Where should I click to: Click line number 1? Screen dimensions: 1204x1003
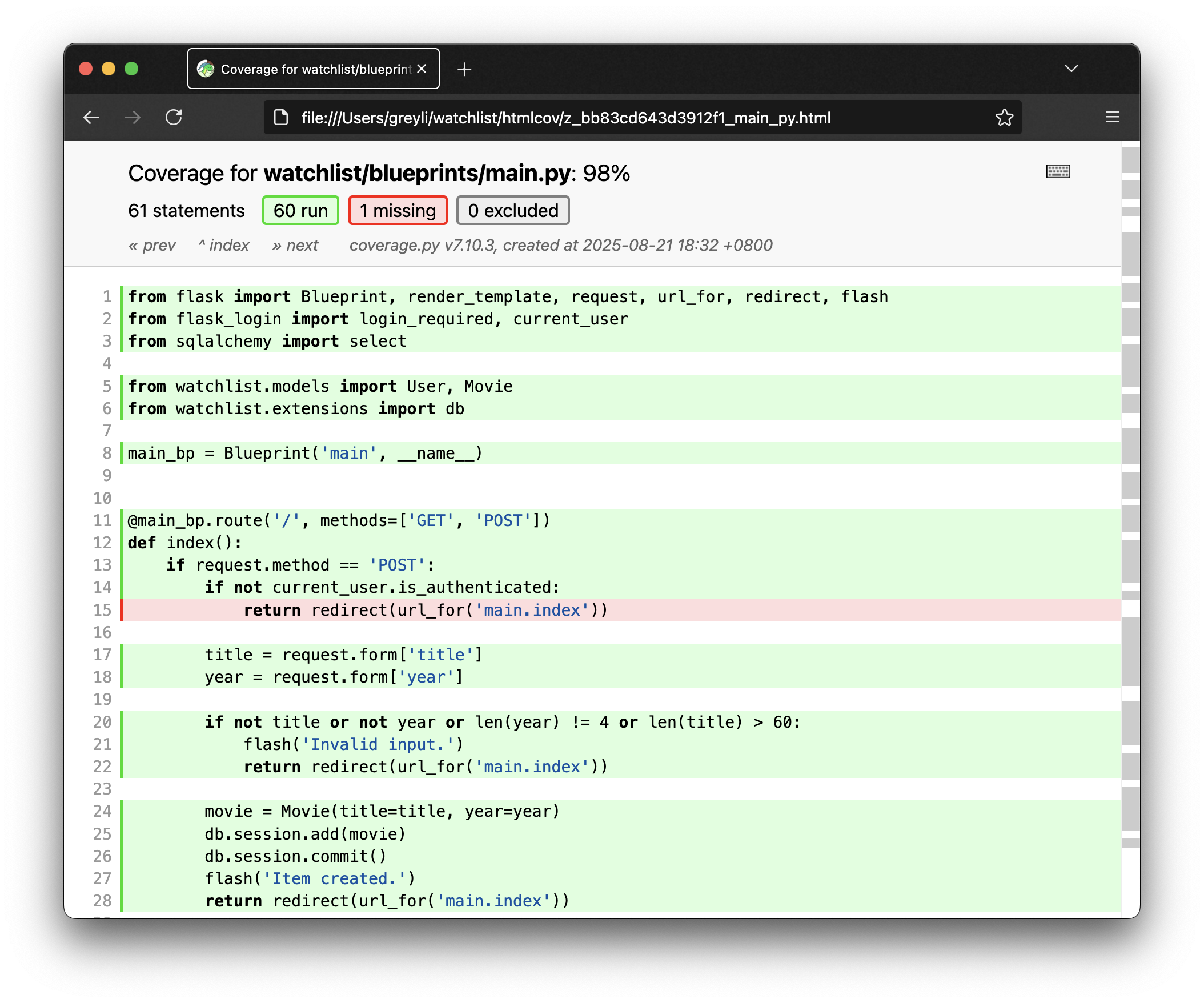click(x=107, y=296)
